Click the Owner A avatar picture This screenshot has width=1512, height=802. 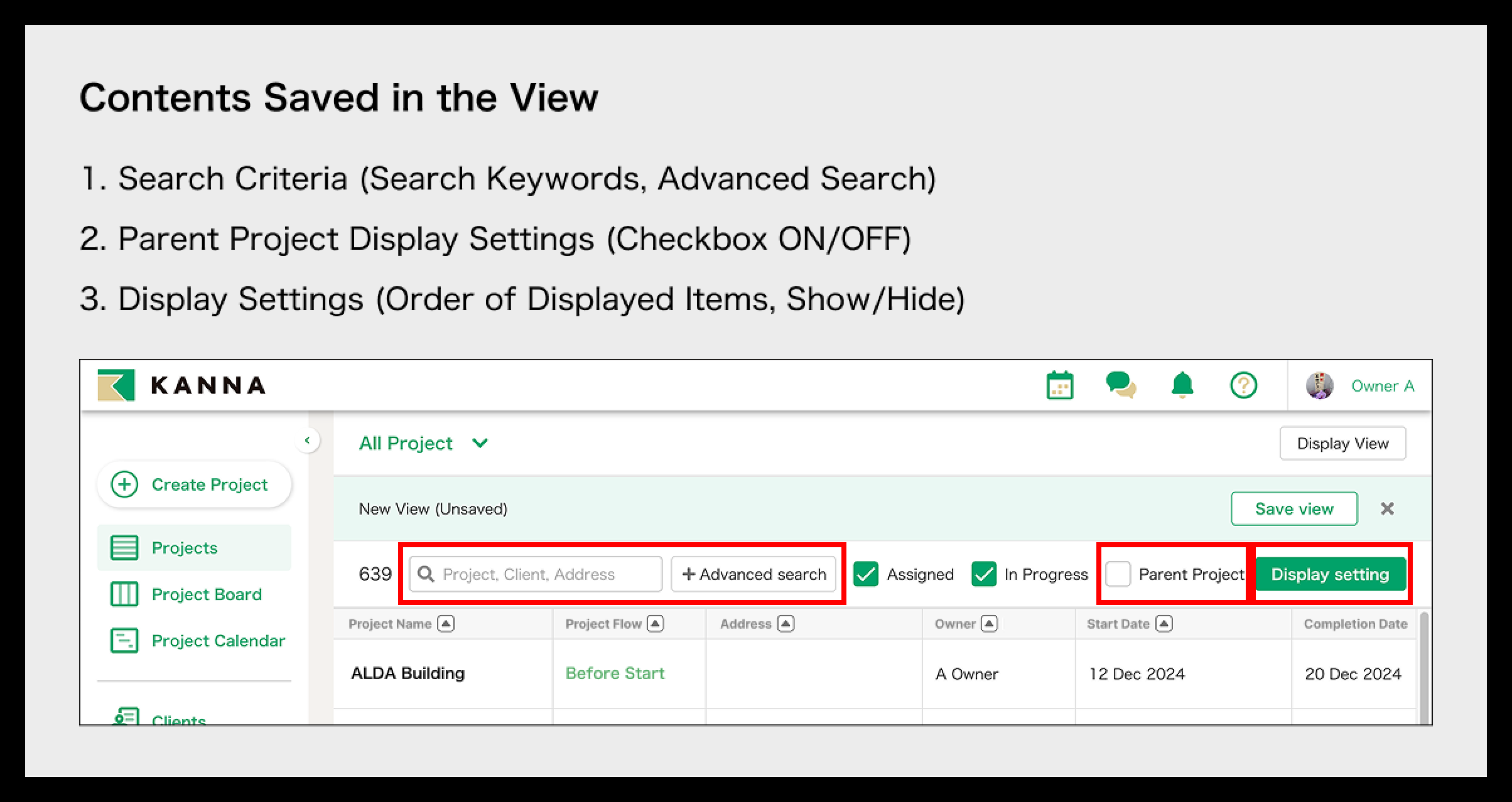pos(1319,385)
